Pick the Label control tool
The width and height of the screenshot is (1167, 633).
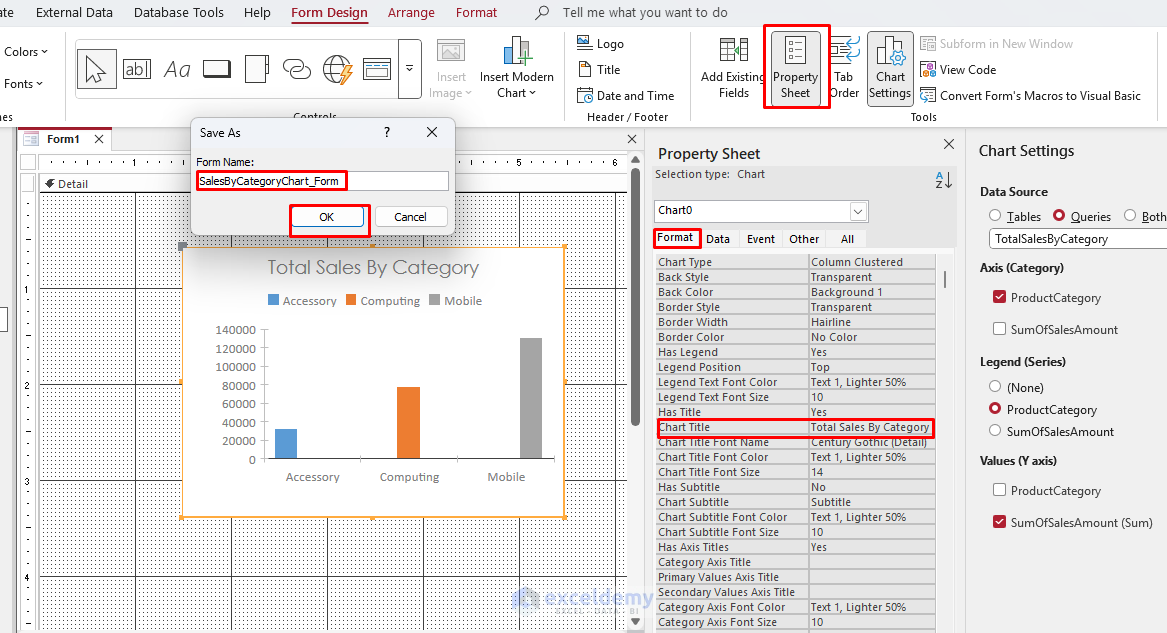point(177,69)
